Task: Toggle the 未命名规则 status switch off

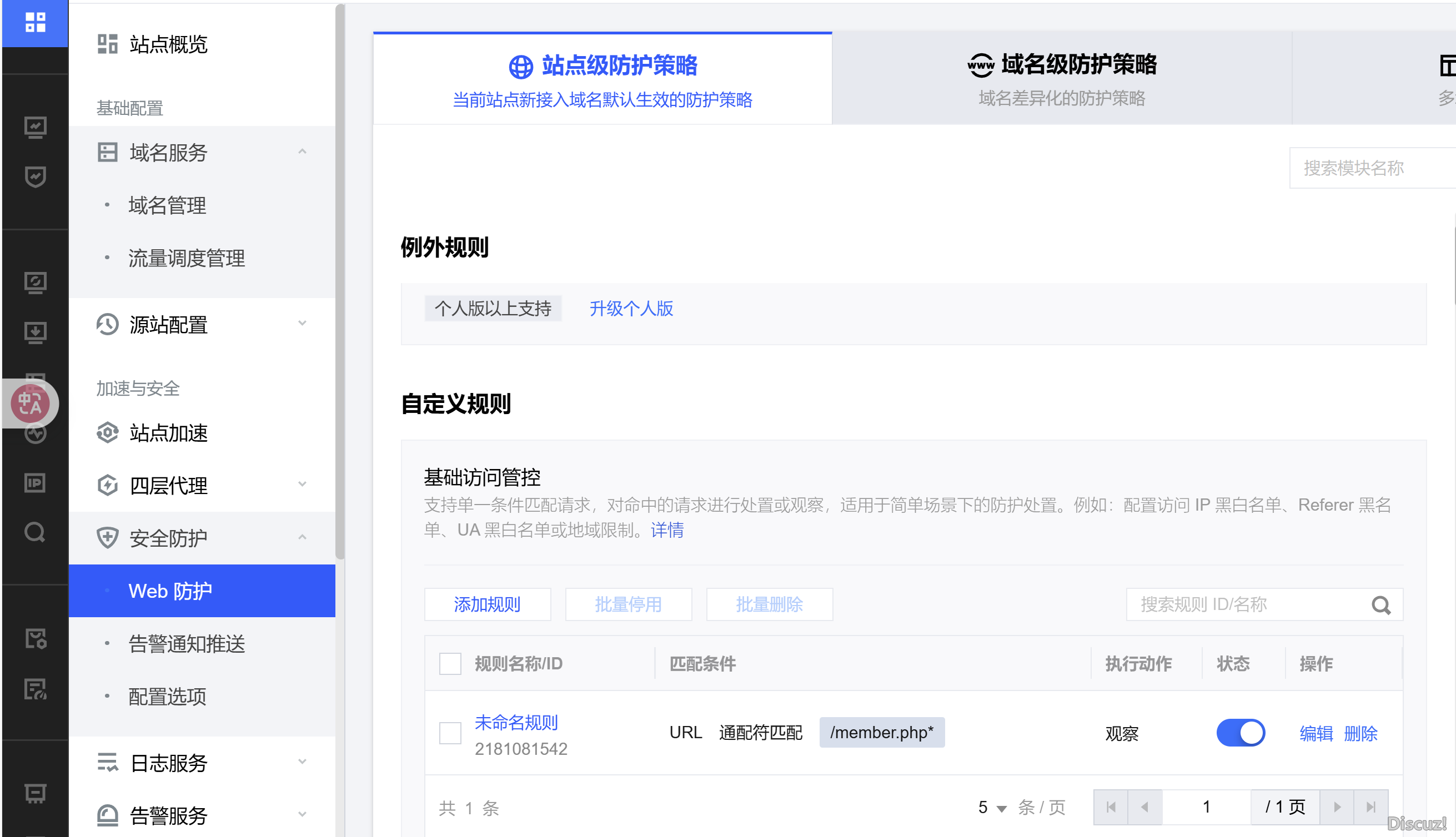Action: [x=1241, y=733]
